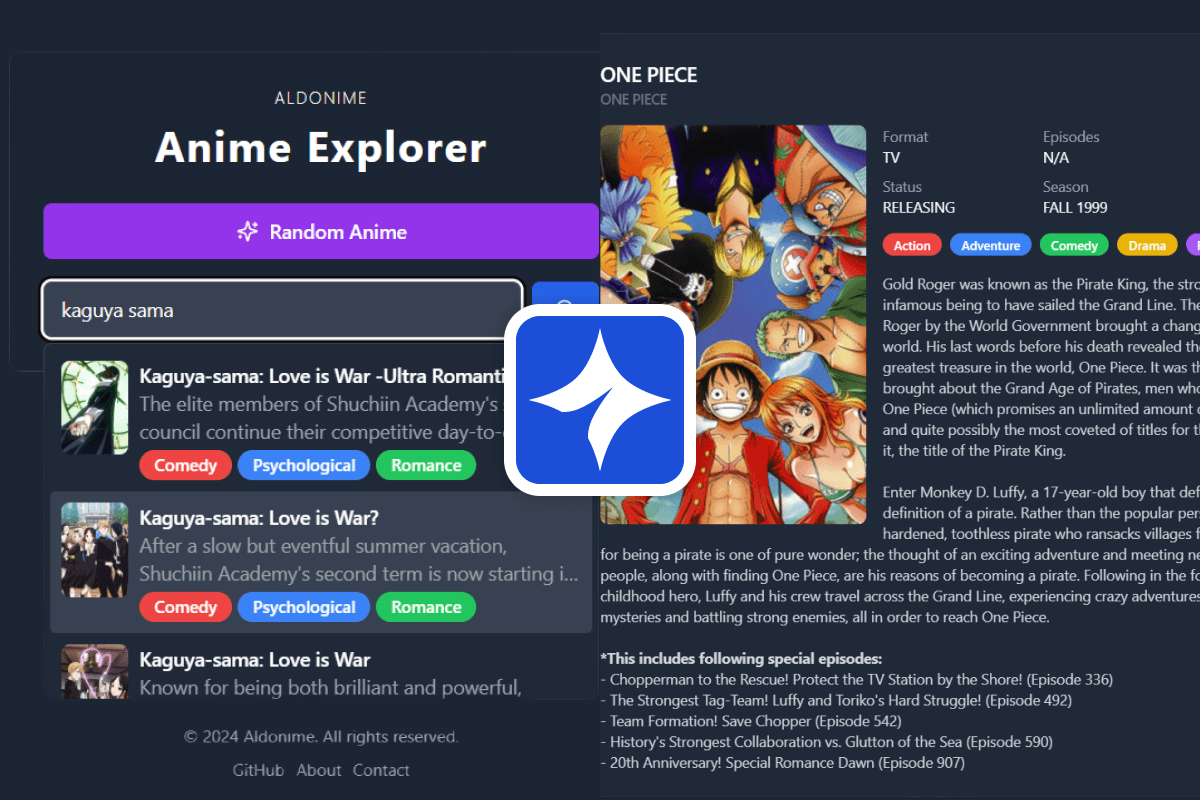Open the Contact footer link
Image resolution: width=1200 pixels, height=800 pixels.
(381, 770)
